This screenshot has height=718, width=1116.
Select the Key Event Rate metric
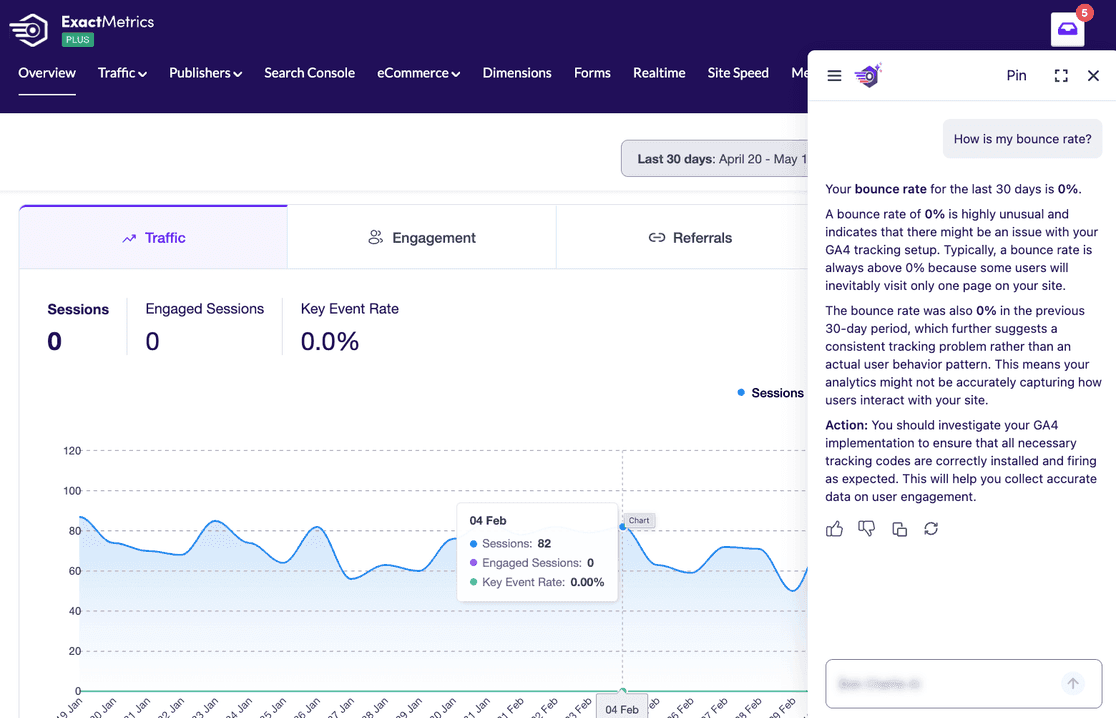coord(349,327)
